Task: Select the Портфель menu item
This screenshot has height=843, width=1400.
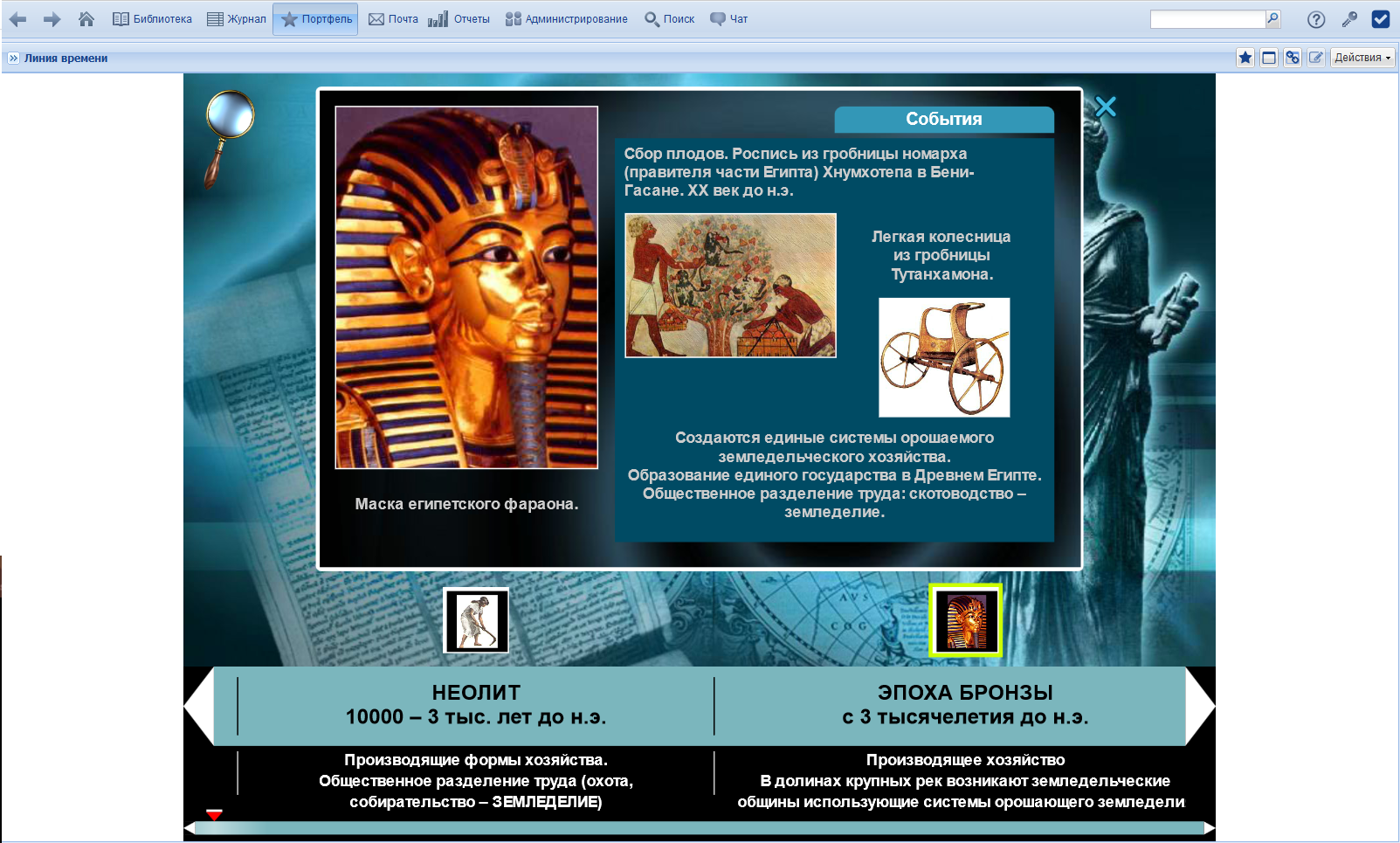Action: pos(315,19)
